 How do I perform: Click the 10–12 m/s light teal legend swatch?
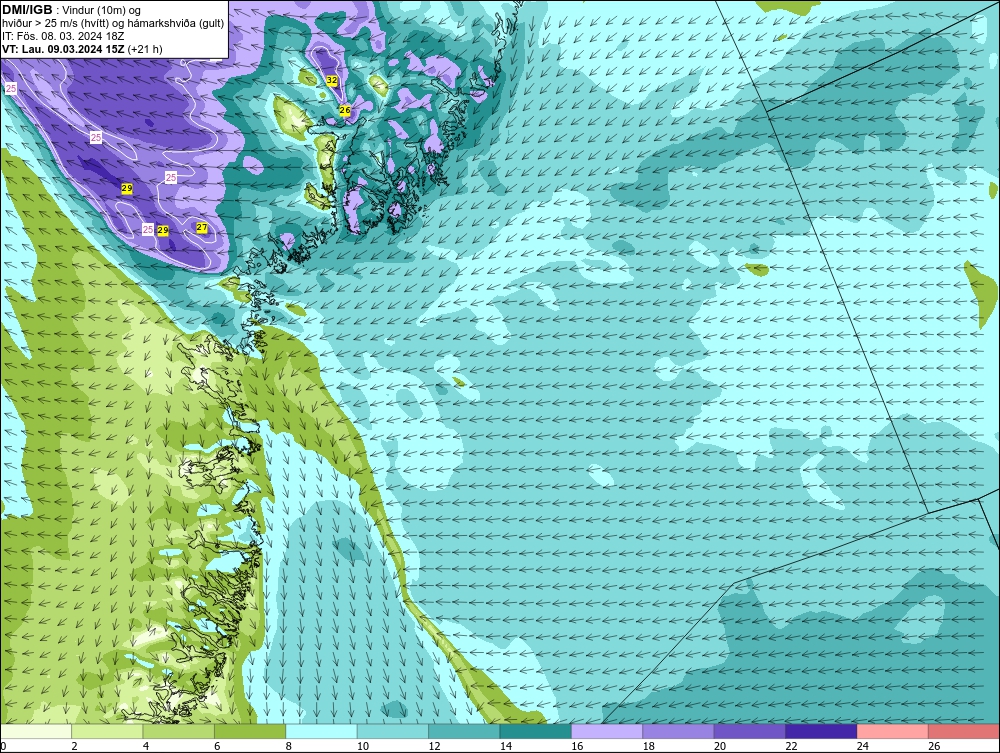tap(393, 731)
